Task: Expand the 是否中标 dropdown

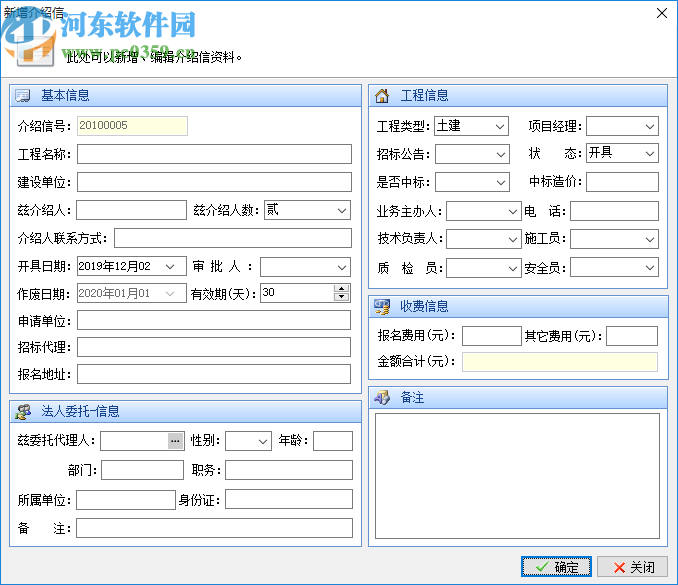Action: 472,182
